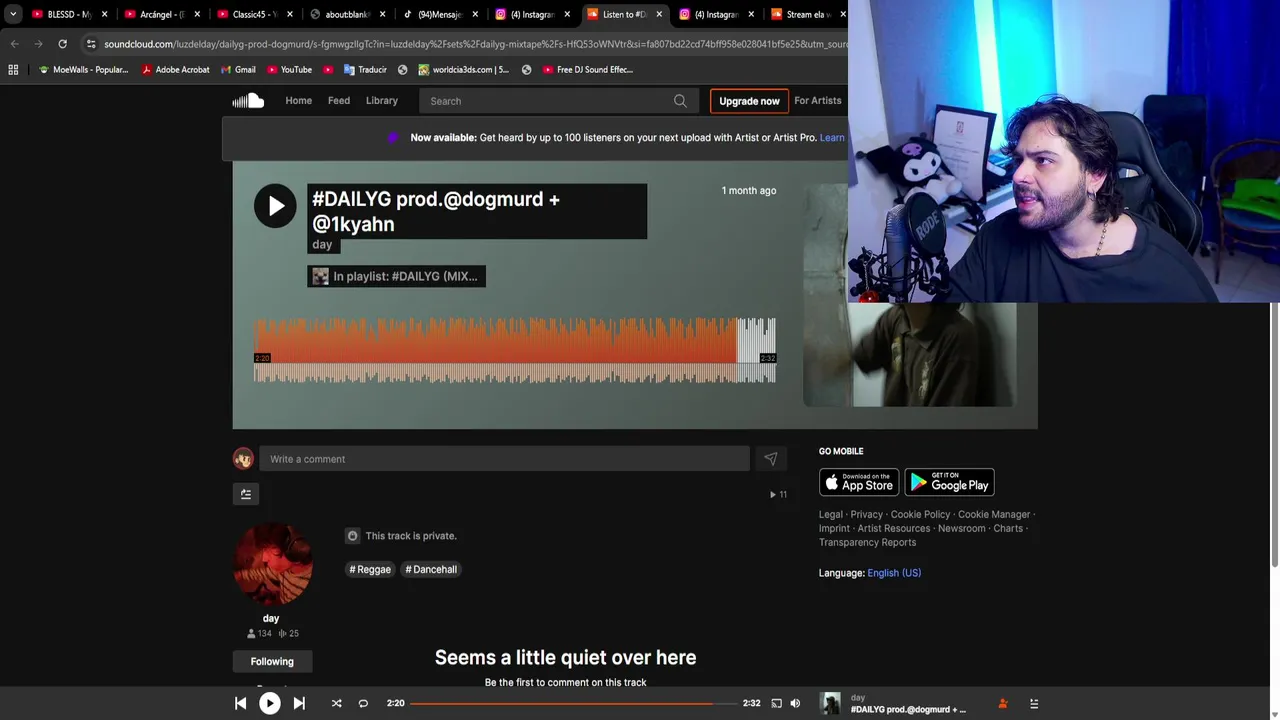
Task: Open the For Artists menu item
Action: pyautogui.click(x=818, y=100)
